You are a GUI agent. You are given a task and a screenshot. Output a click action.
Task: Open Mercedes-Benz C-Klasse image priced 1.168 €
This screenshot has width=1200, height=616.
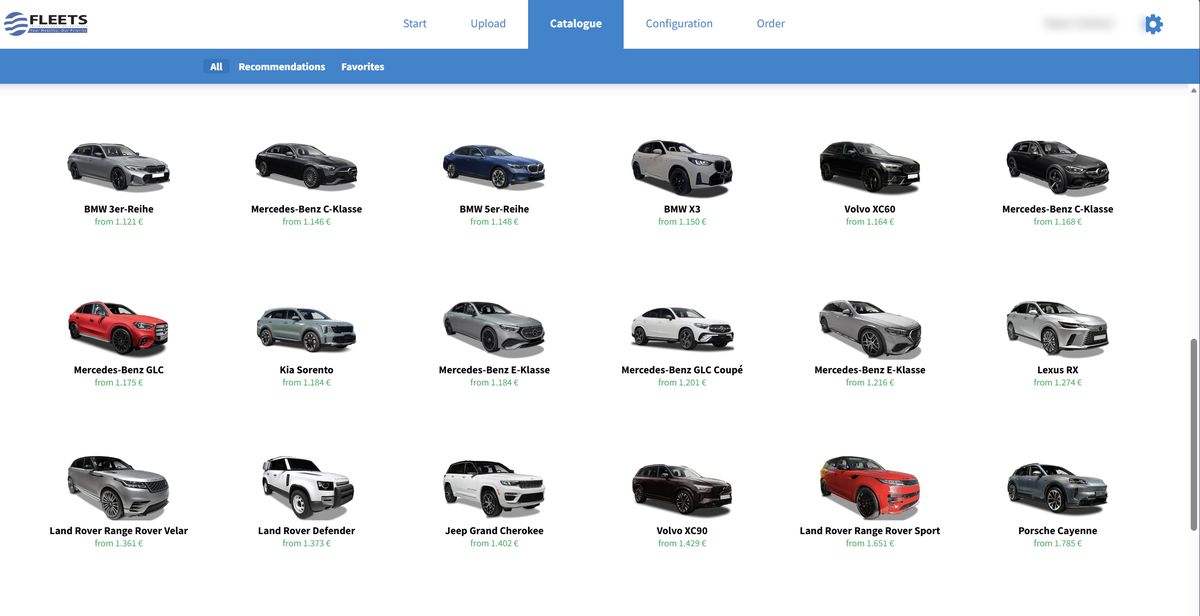tap(1058, 166)
